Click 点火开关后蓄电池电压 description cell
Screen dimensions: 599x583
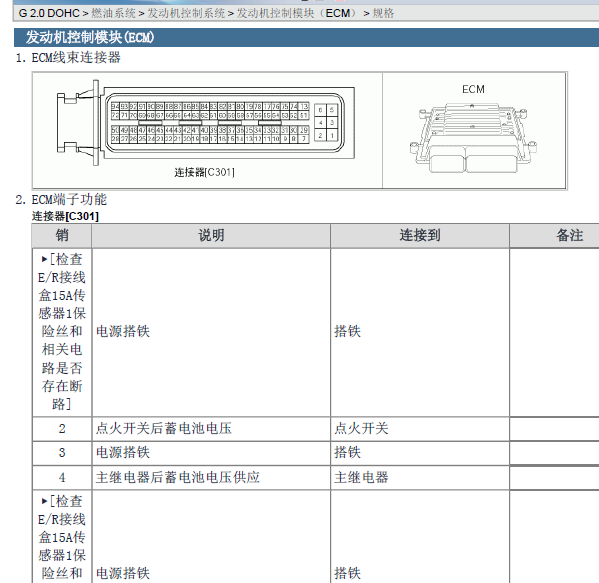(211, 429)
